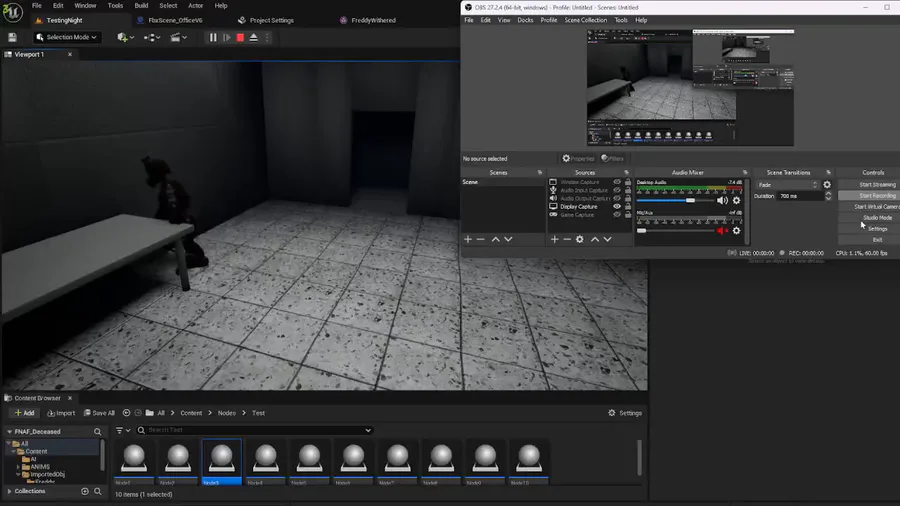
Task: Eject from the player controller
Action: [254, 37]
